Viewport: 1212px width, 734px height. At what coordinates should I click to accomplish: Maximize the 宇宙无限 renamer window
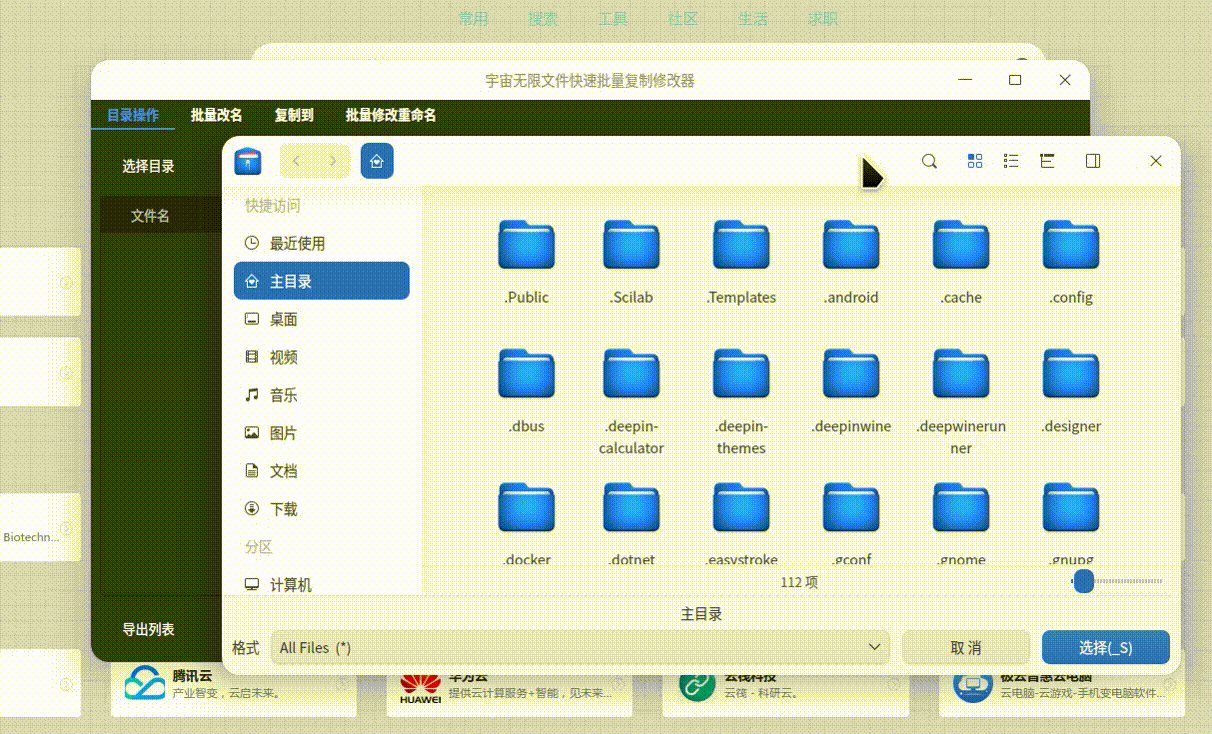pos(1015,80)
